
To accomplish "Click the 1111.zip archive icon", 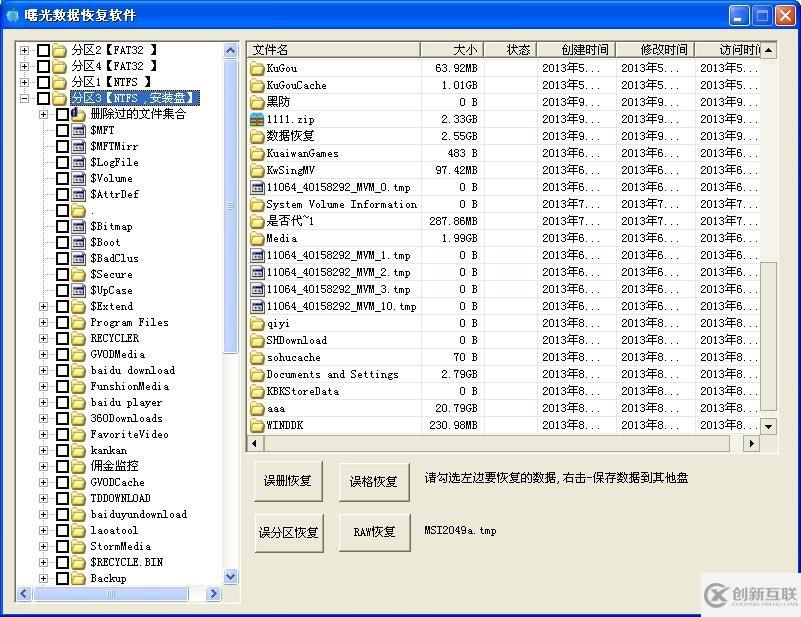I will [257, 119].
